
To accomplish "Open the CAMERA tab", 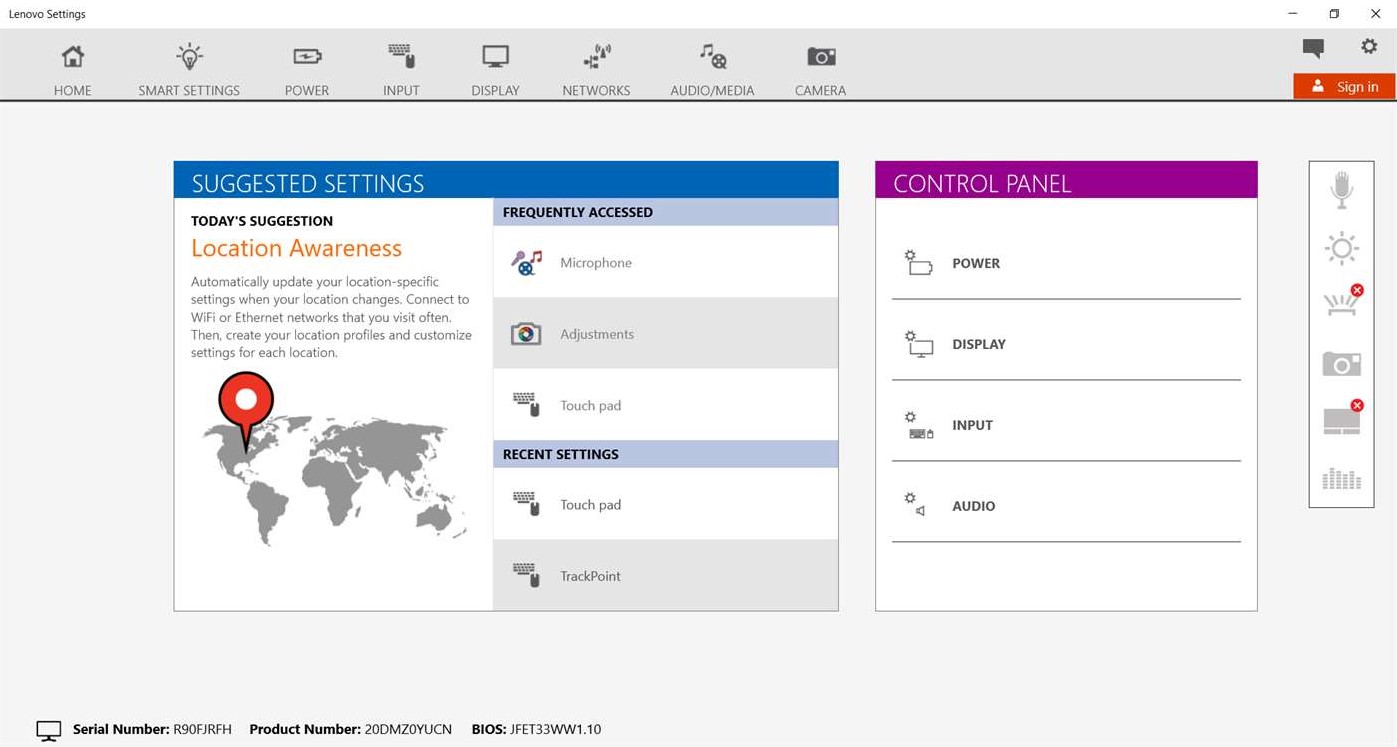I will 820,70.
